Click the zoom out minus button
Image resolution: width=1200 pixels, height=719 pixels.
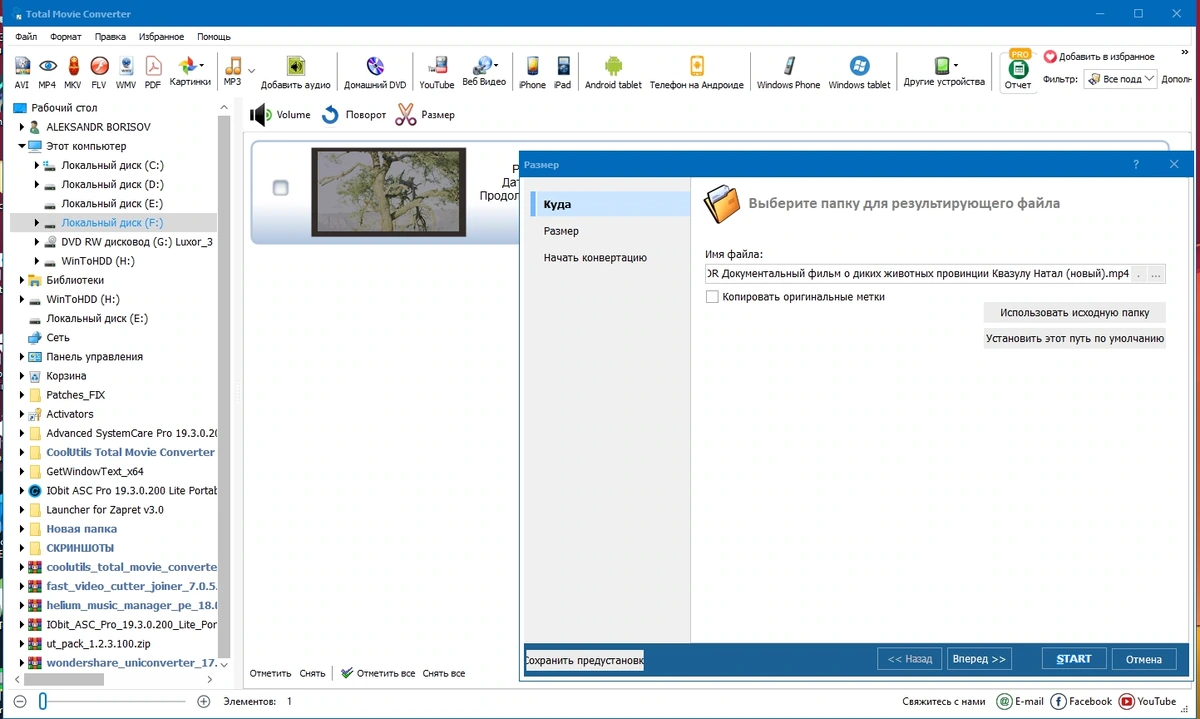(19, 702)
